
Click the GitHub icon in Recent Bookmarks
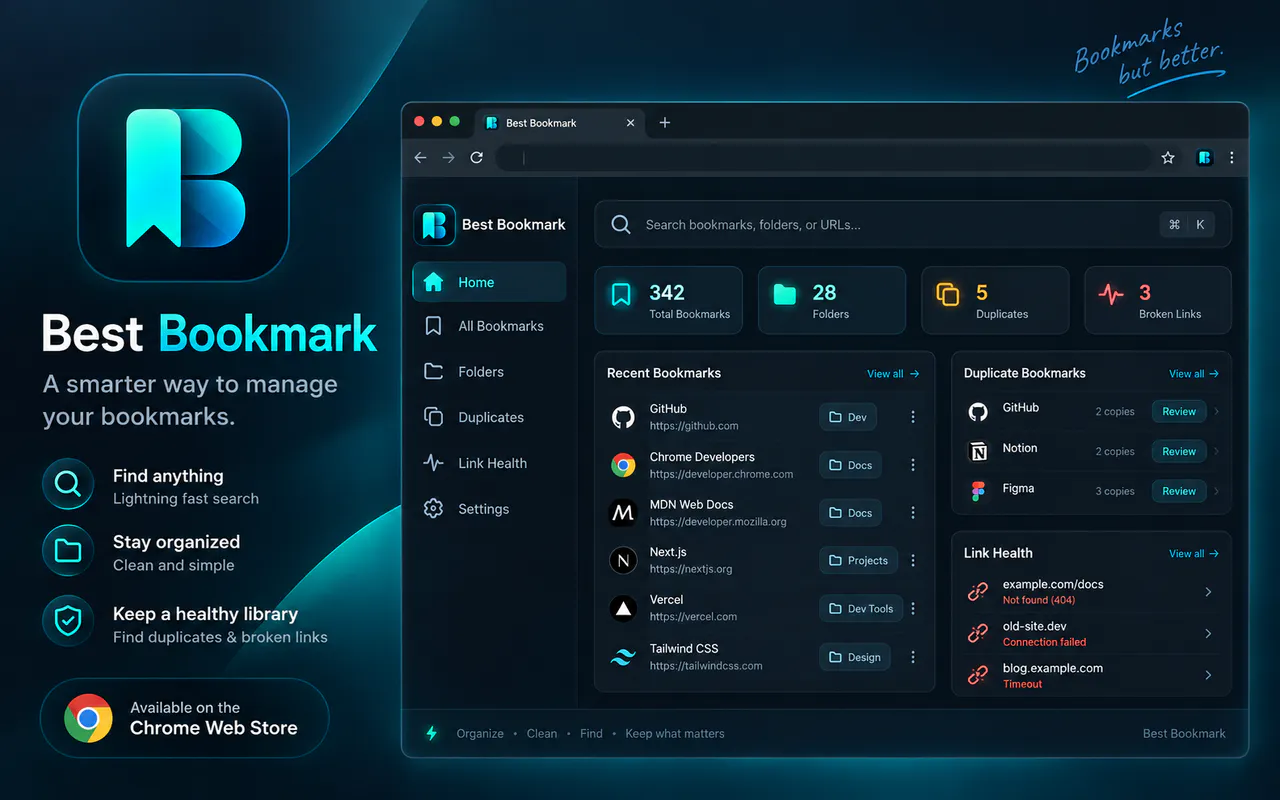[623, 417]
